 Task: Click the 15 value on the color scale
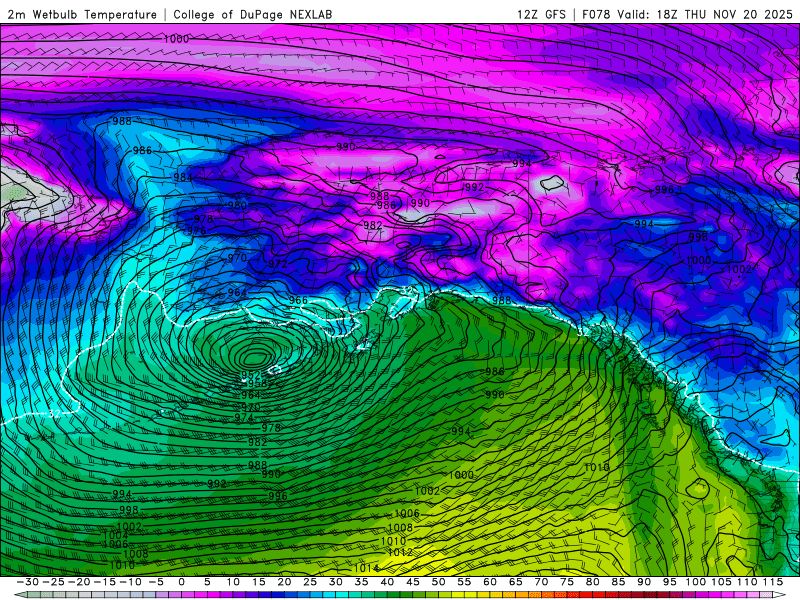coord(259,582)
